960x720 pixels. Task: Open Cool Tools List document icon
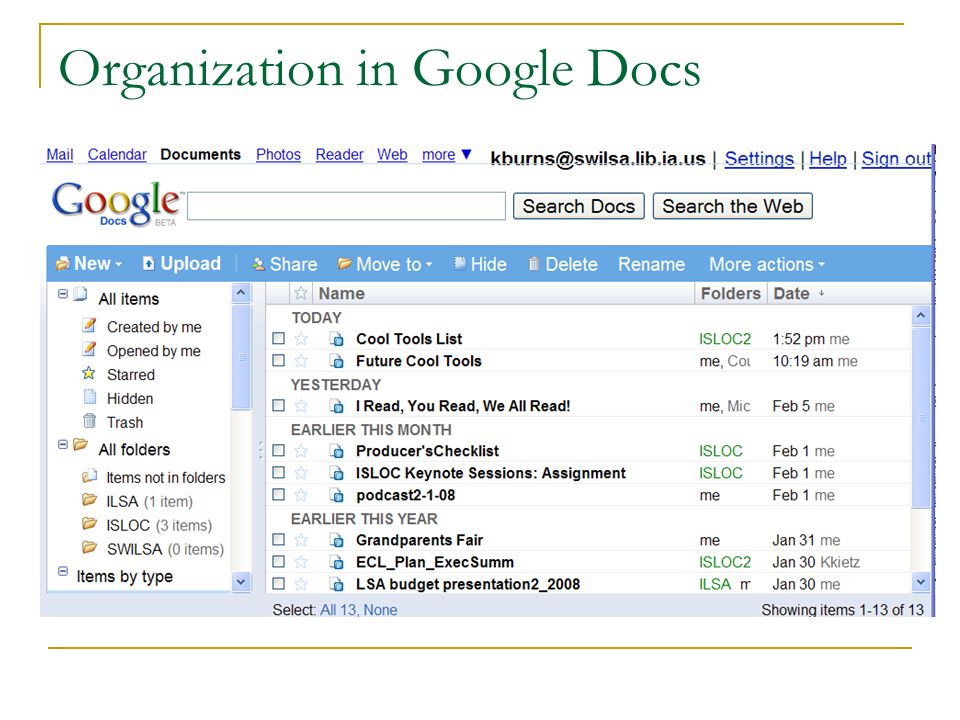[x=336, y=339]
